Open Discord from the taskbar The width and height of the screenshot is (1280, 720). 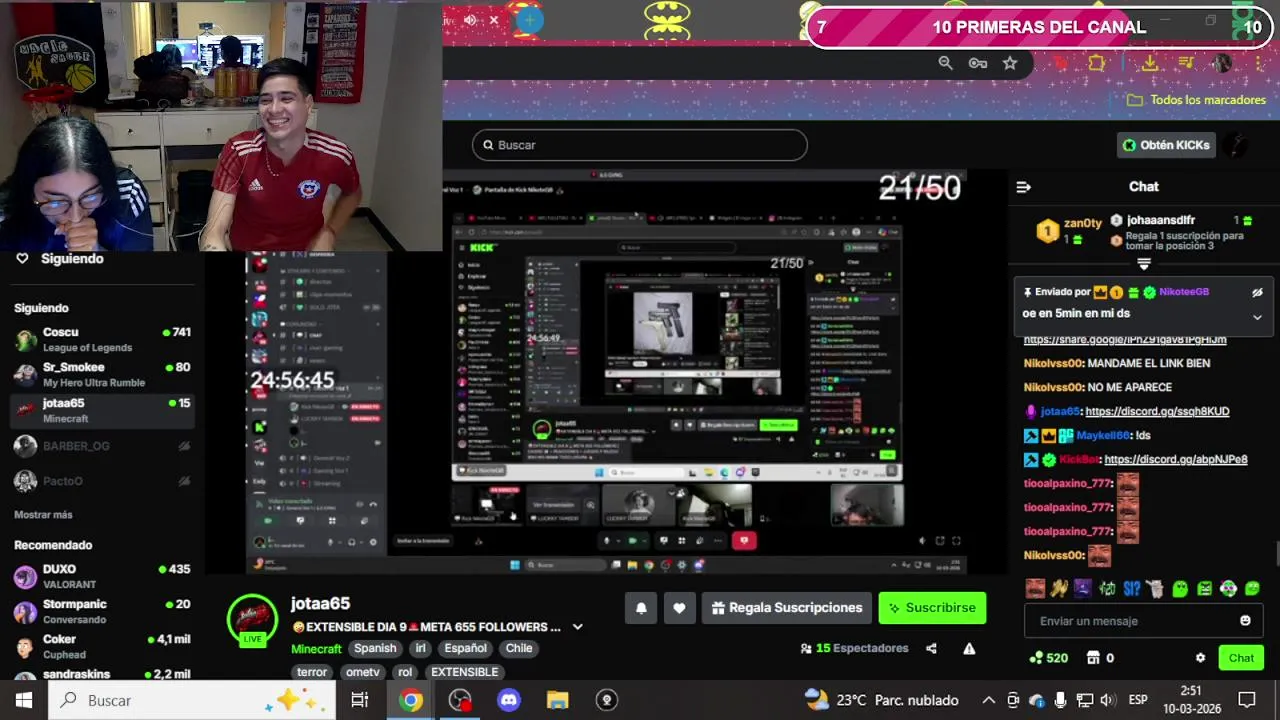point(509,700)
